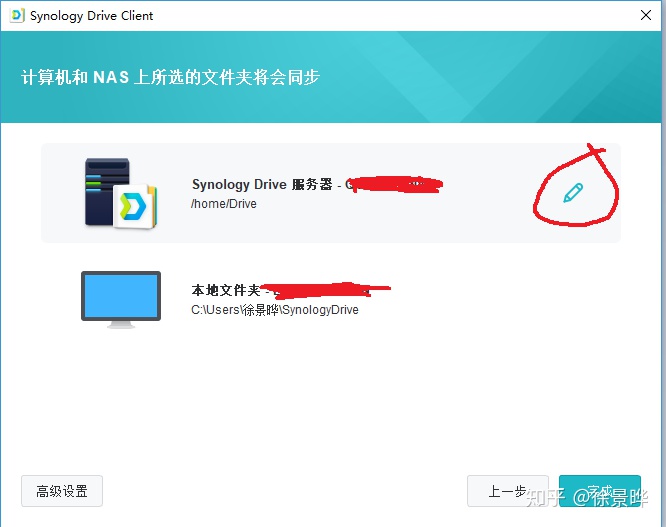Go back with the 上一步 button

click(508, 491)
